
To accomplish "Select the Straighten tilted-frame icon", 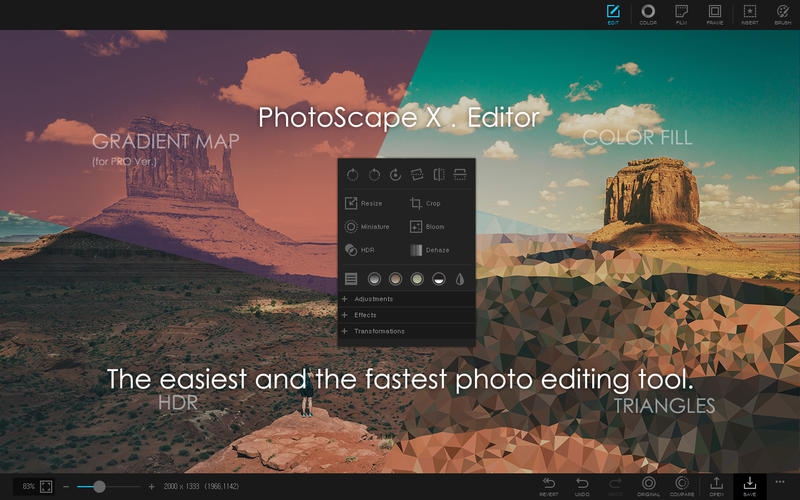I will tap(417, 175).
